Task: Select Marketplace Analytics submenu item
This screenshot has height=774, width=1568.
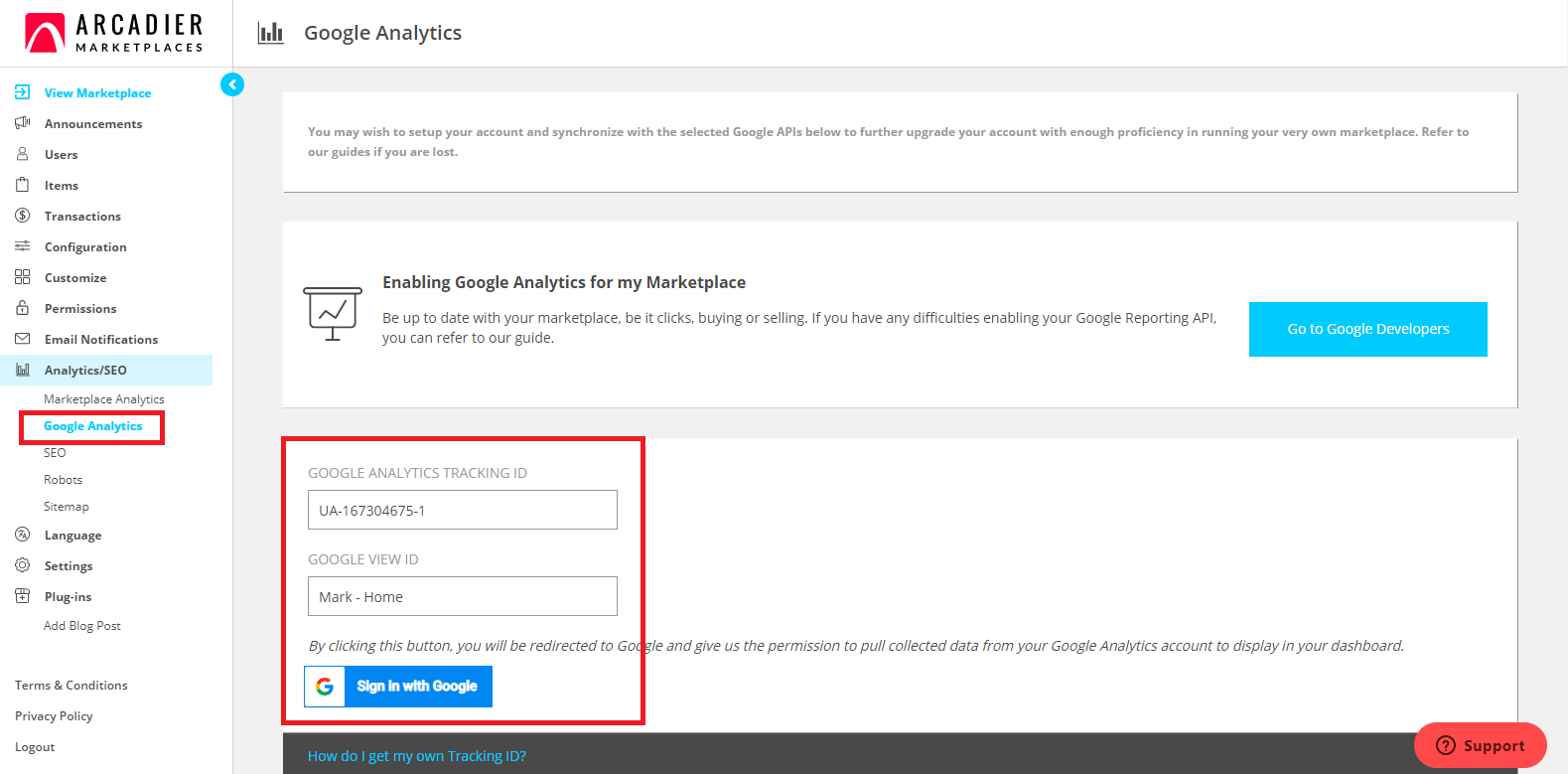Action: [x=104, y=399]
